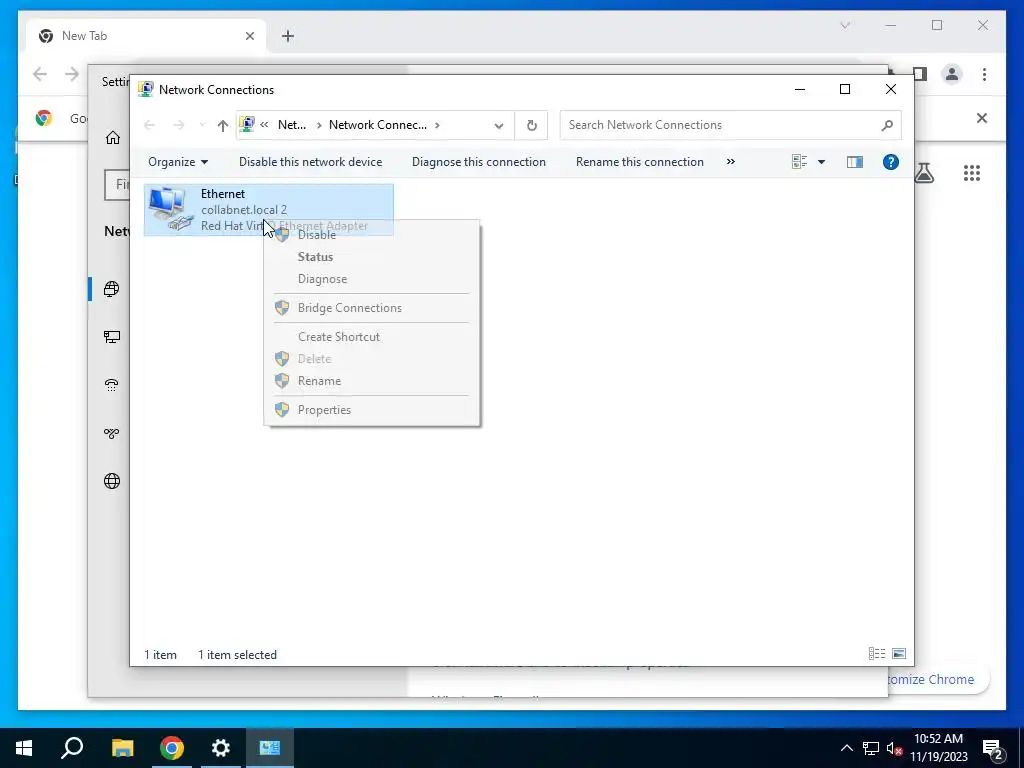Click the Net... breadcrumb segment
This screenshot has height=768, width=1024.
click(x=292, y=125)
